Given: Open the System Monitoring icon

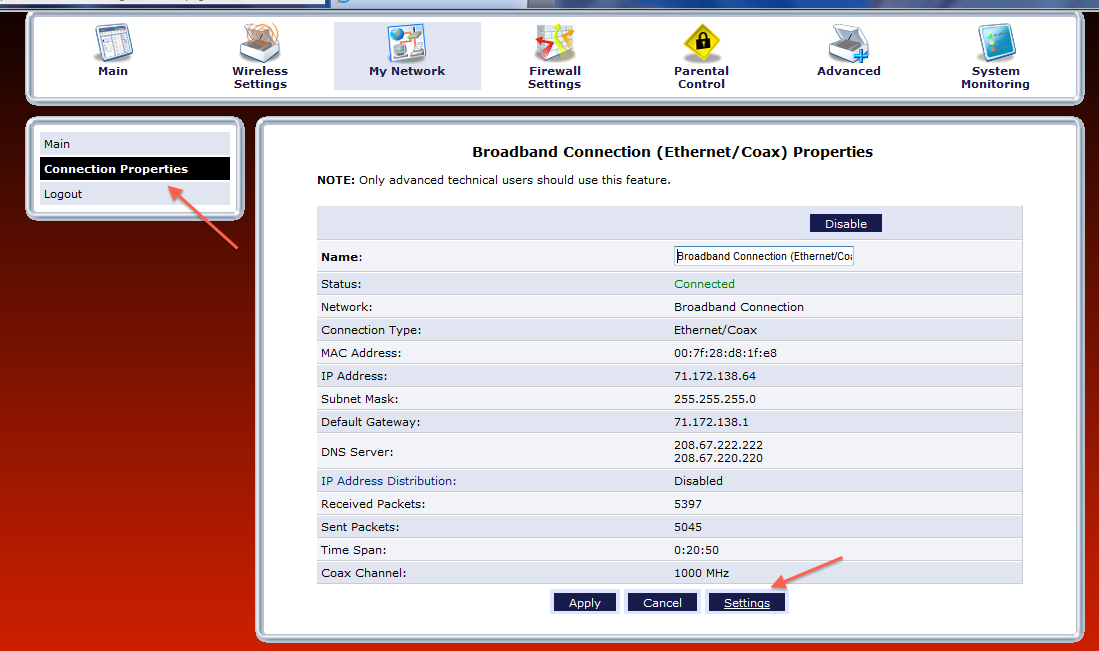Looking at the screenshot, I should (996, 42).
